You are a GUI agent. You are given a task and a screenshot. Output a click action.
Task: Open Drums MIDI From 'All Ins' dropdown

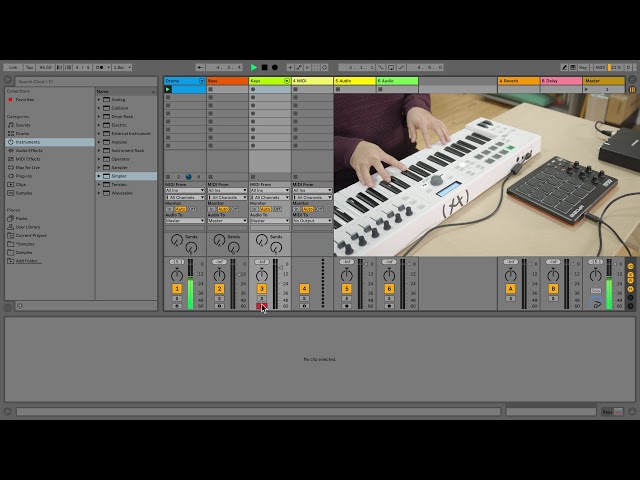pos(185,191)
